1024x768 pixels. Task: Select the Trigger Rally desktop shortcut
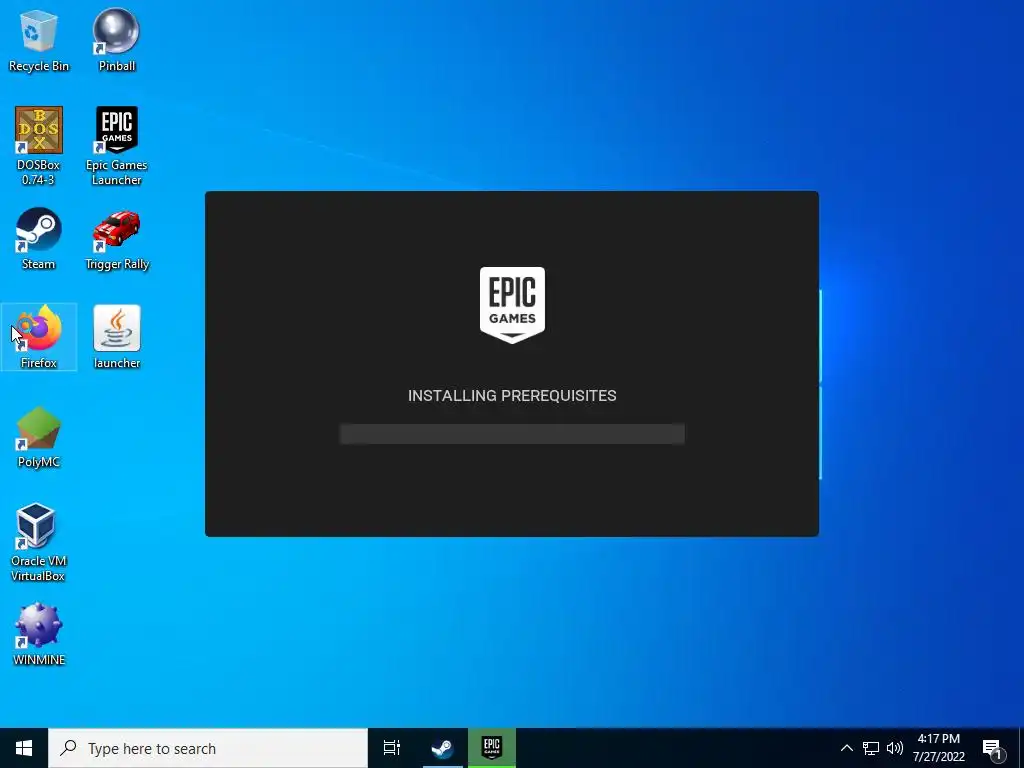pos(116,239)
